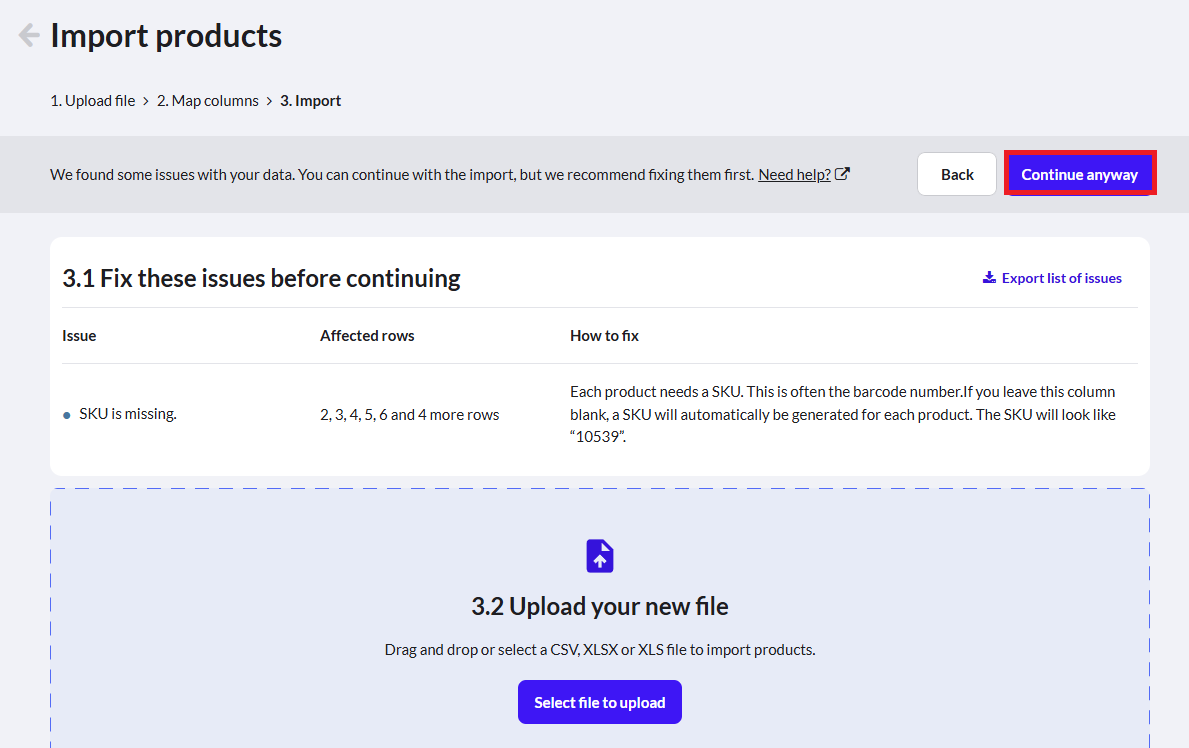
Task: Click the Back button
Action: (x=957, y=174)
